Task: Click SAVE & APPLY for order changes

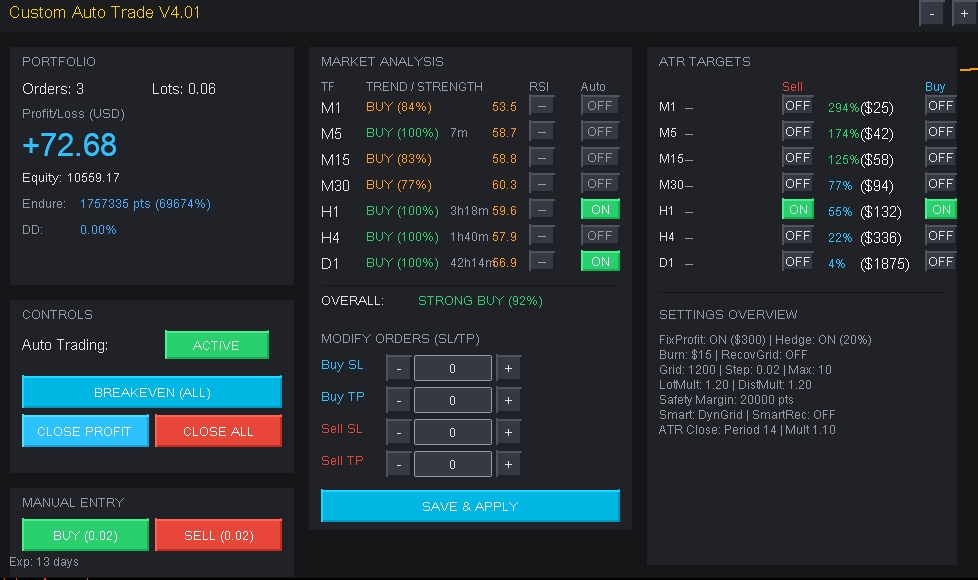Action: click(x=470, y=506)
